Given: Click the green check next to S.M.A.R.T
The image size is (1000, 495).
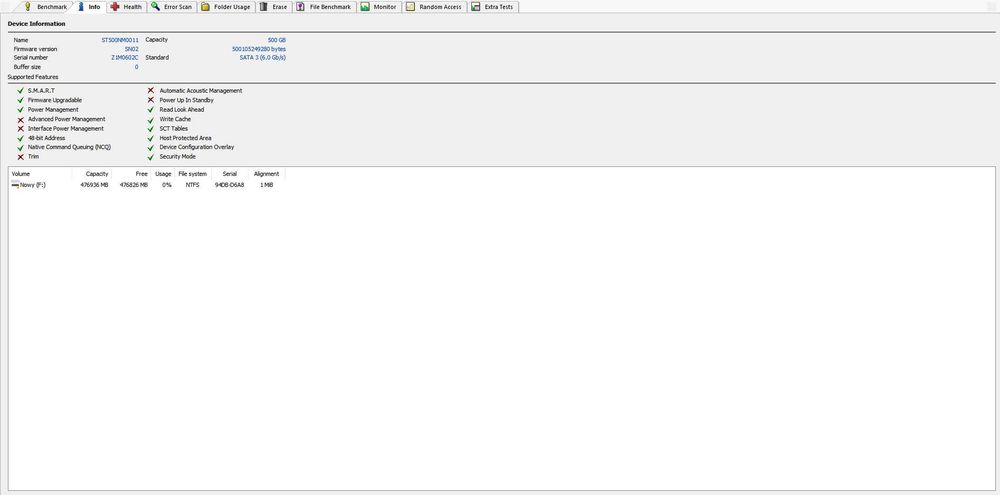Looking at the screenshot, I should click(21, 91).
